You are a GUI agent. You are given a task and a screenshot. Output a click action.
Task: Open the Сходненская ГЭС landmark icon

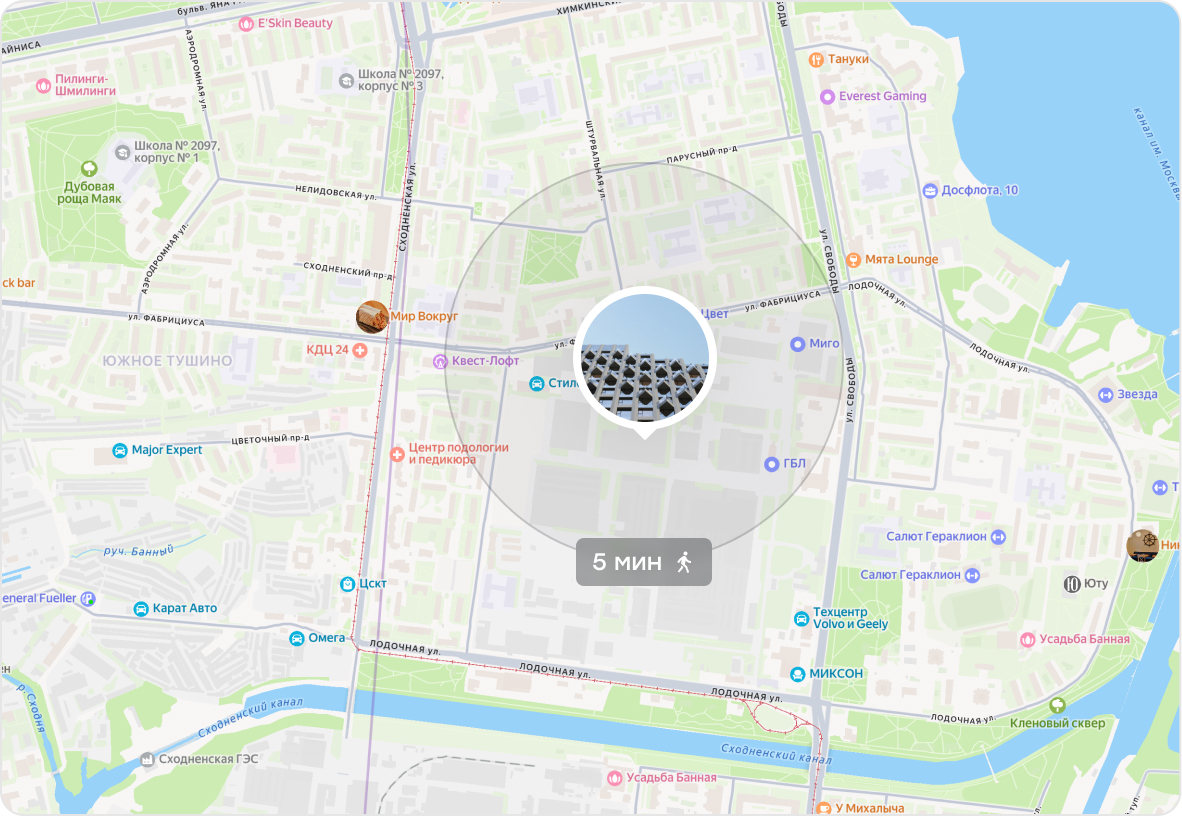pyautogui.click(x=147, y=759)
